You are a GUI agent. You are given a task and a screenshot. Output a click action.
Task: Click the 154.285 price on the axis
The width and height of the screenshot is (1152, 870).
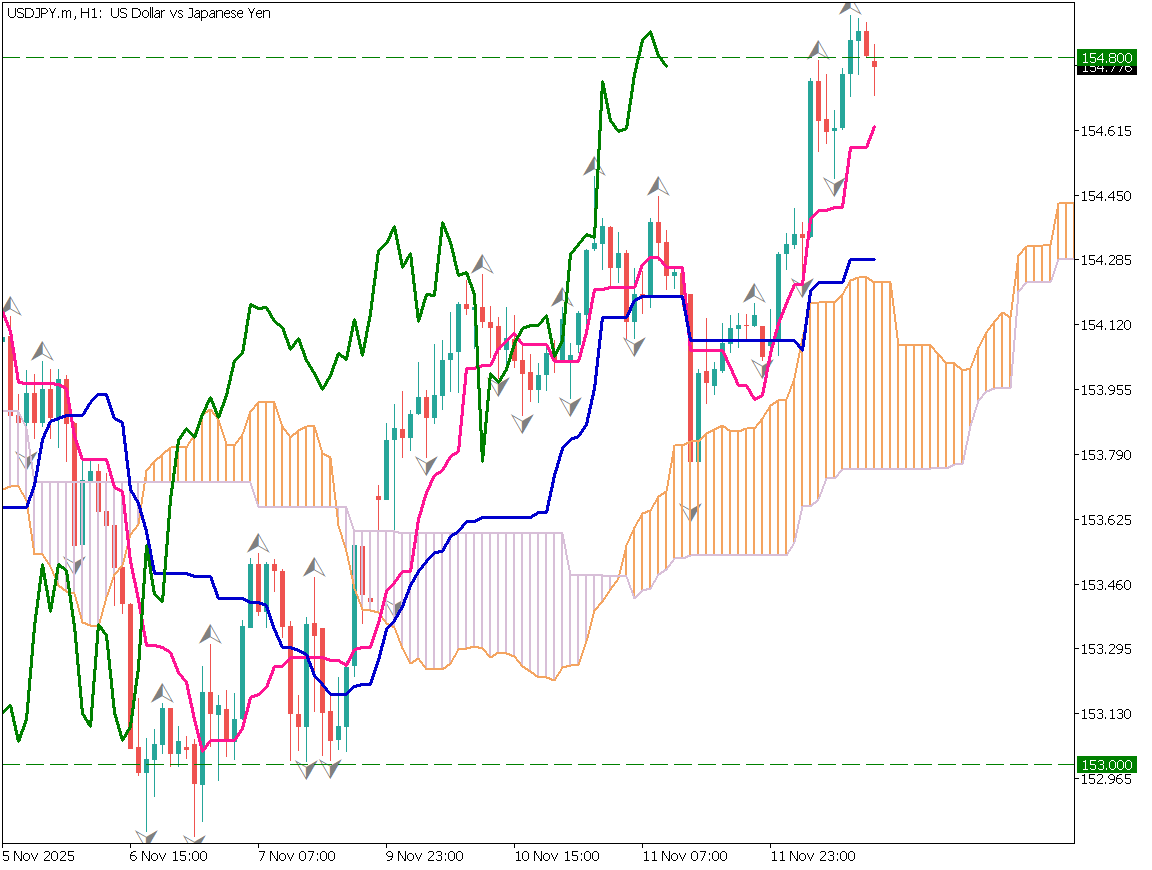[x=1106, y=260]
